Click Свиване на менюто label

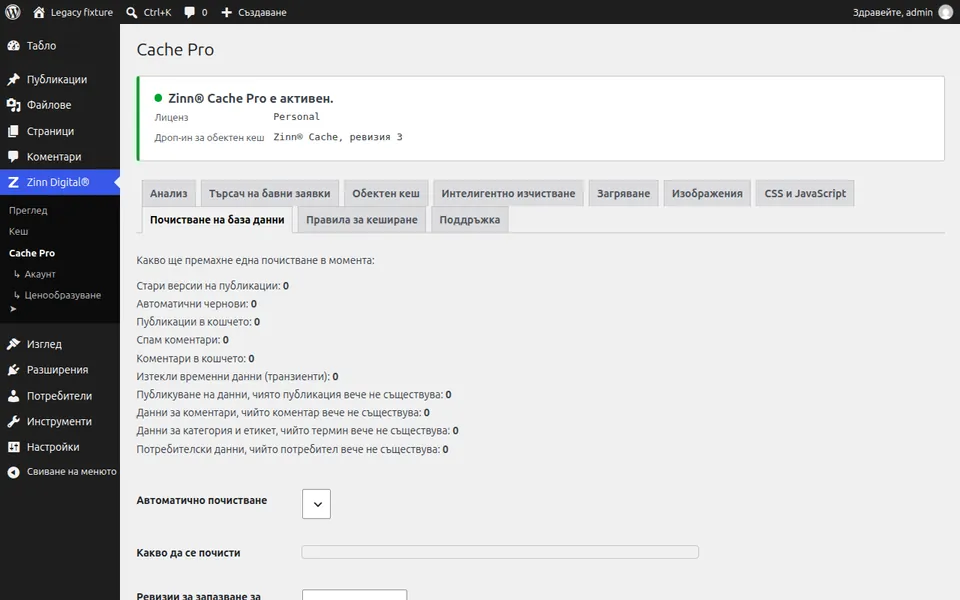point(72,472)
